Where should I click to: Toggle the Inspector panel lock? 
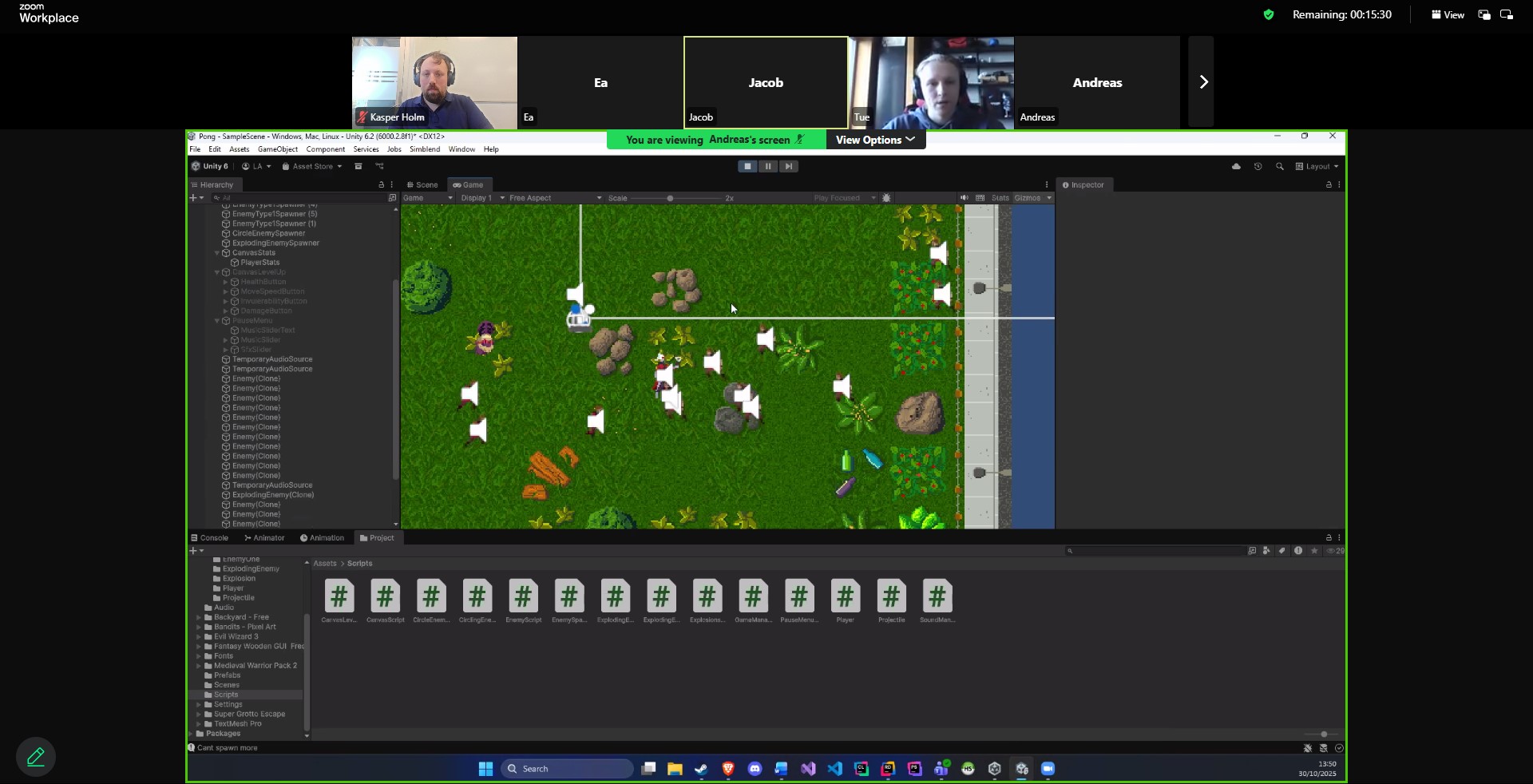pyautogui.click(x=1329, y=184)
